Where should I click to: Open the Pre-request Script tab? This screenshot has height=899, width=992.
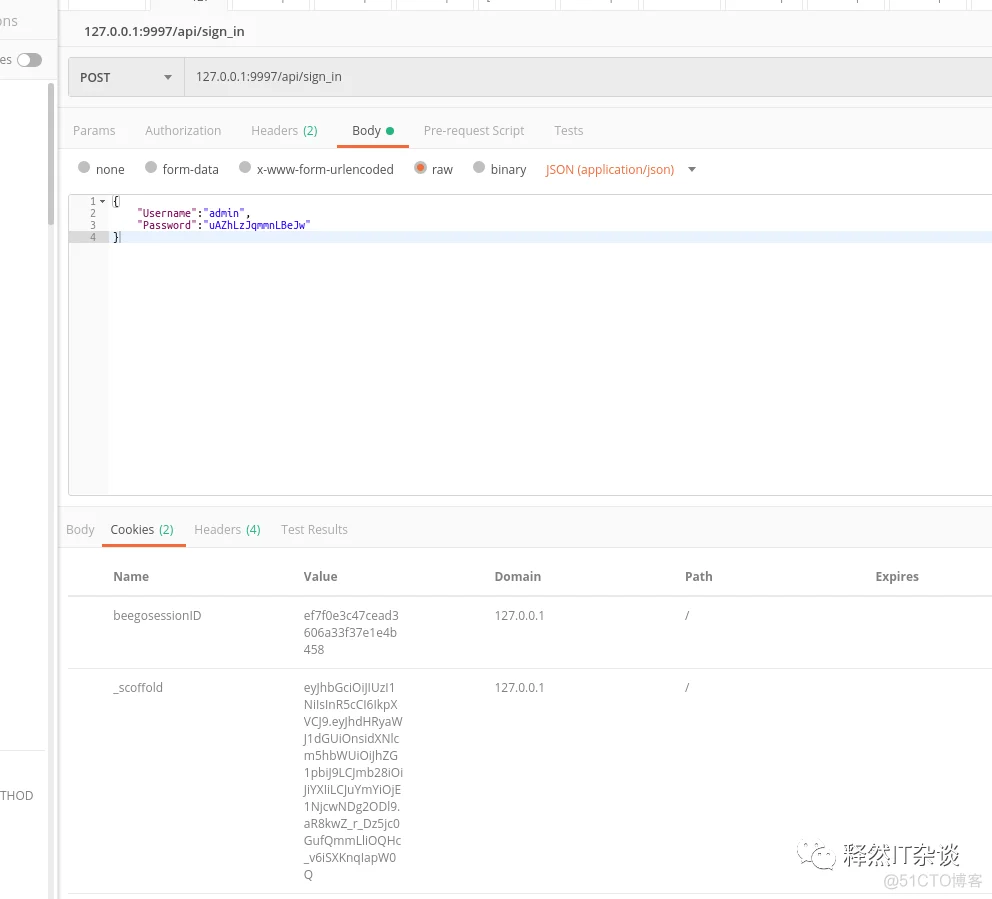[474, 130]
